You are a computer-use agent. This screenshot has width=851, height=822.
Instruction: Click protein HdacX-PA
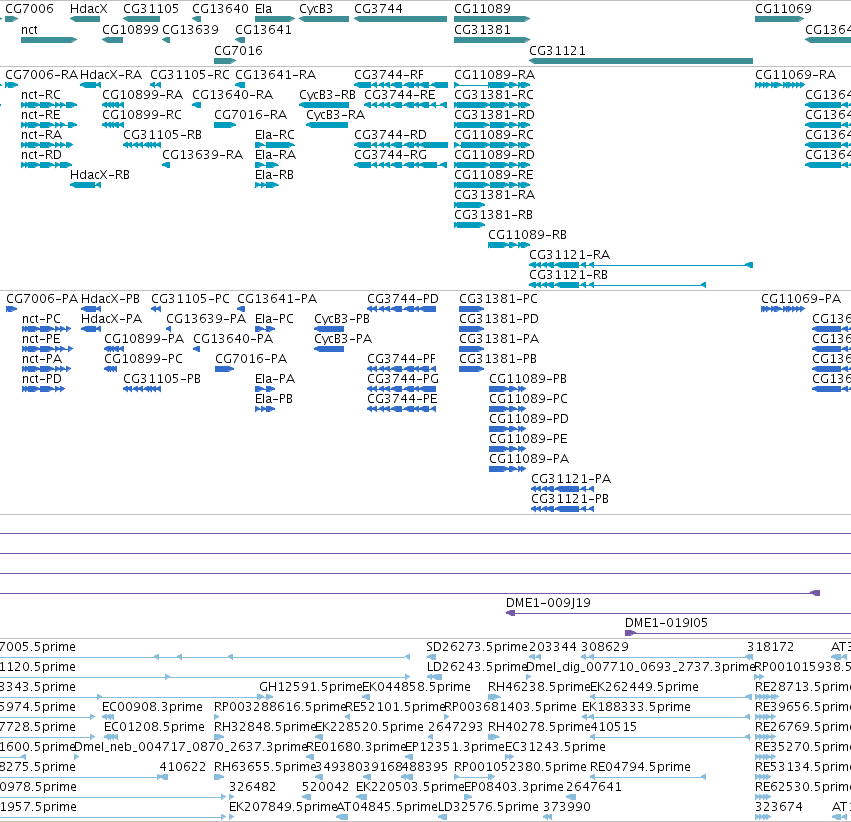pos(91,329)
